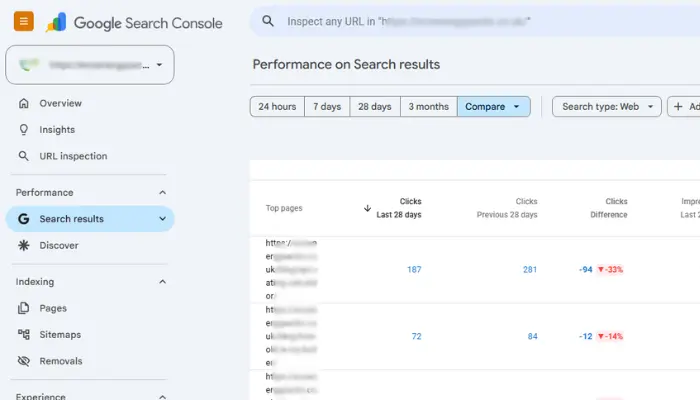Open Removals under Indexing
The width and height of the screenshot is (700, 400).
pyautogui.click(x=61, y=361)
